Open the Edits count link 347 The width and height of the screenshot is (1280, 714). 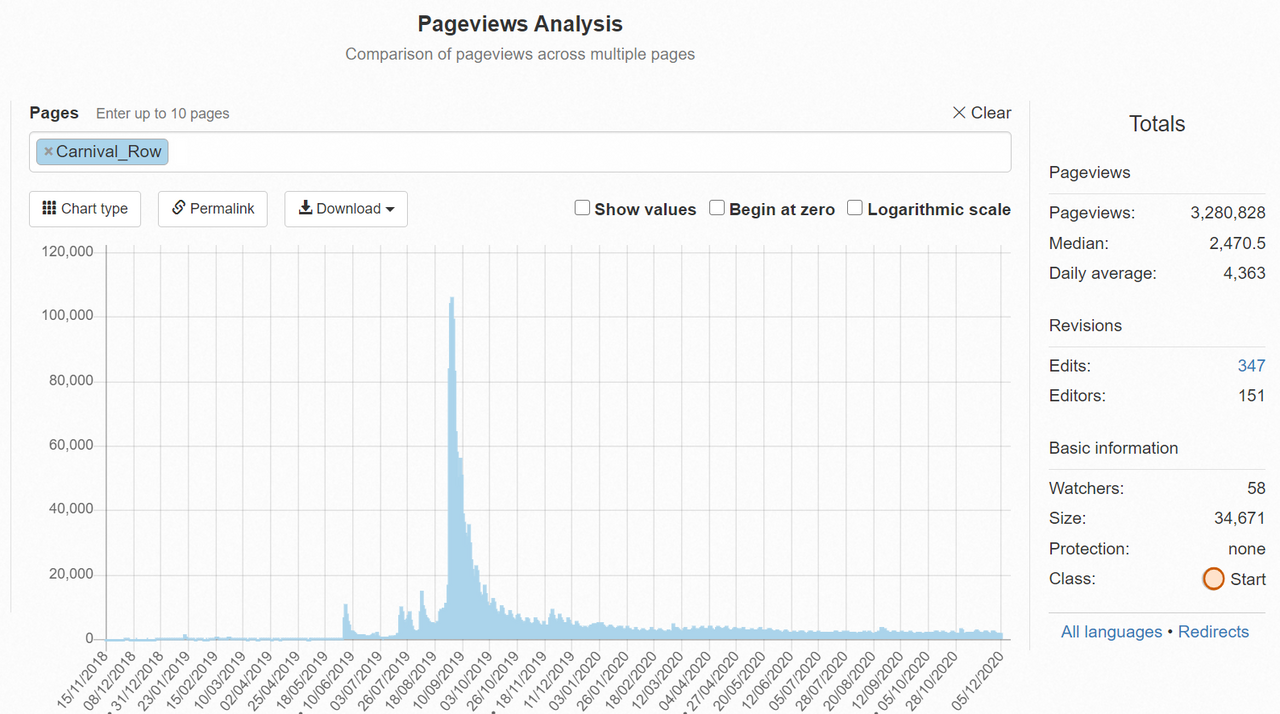point(1251,366)
